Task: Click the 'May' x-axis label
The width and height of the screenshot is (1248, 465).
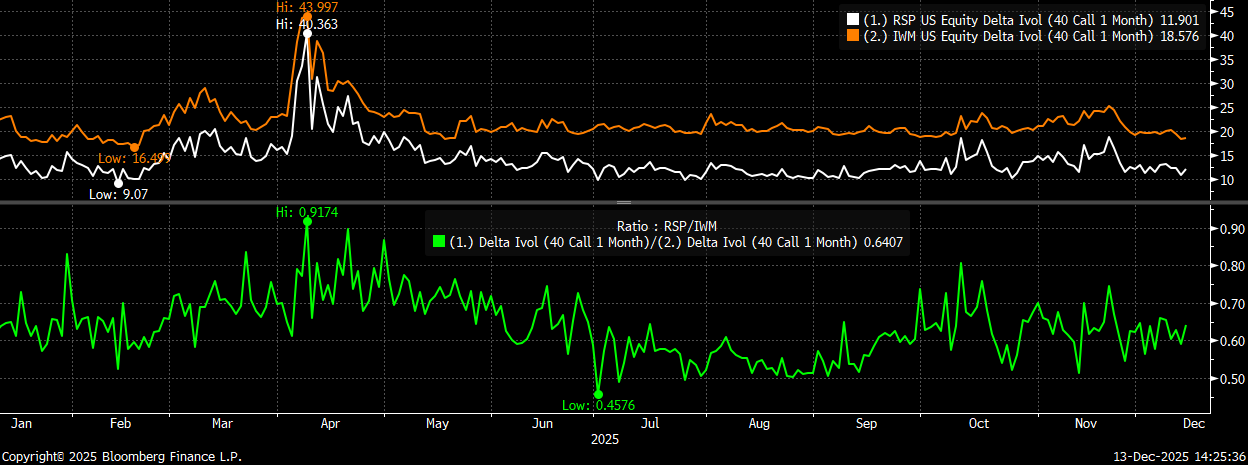Action: coord(437,424)
